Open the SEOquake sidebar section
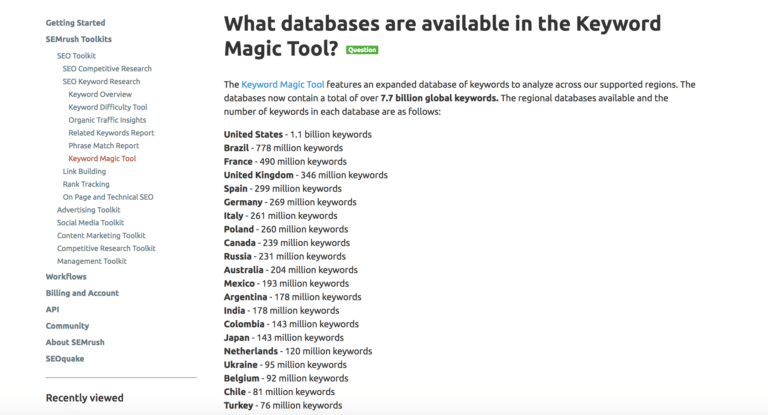This screenshot has width=768, height=415. pos(65,359)
